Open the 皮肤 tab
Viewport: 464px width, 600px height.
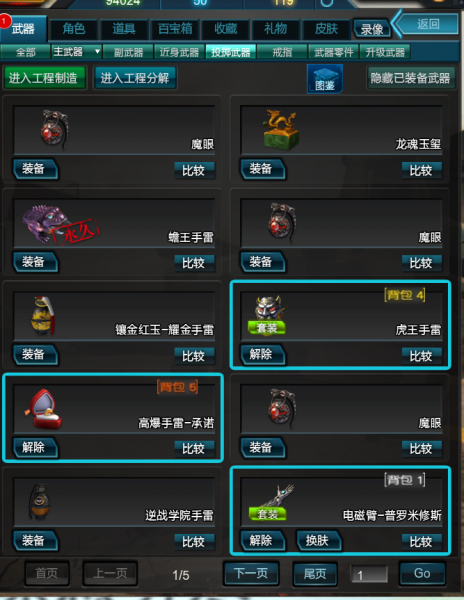326,29
